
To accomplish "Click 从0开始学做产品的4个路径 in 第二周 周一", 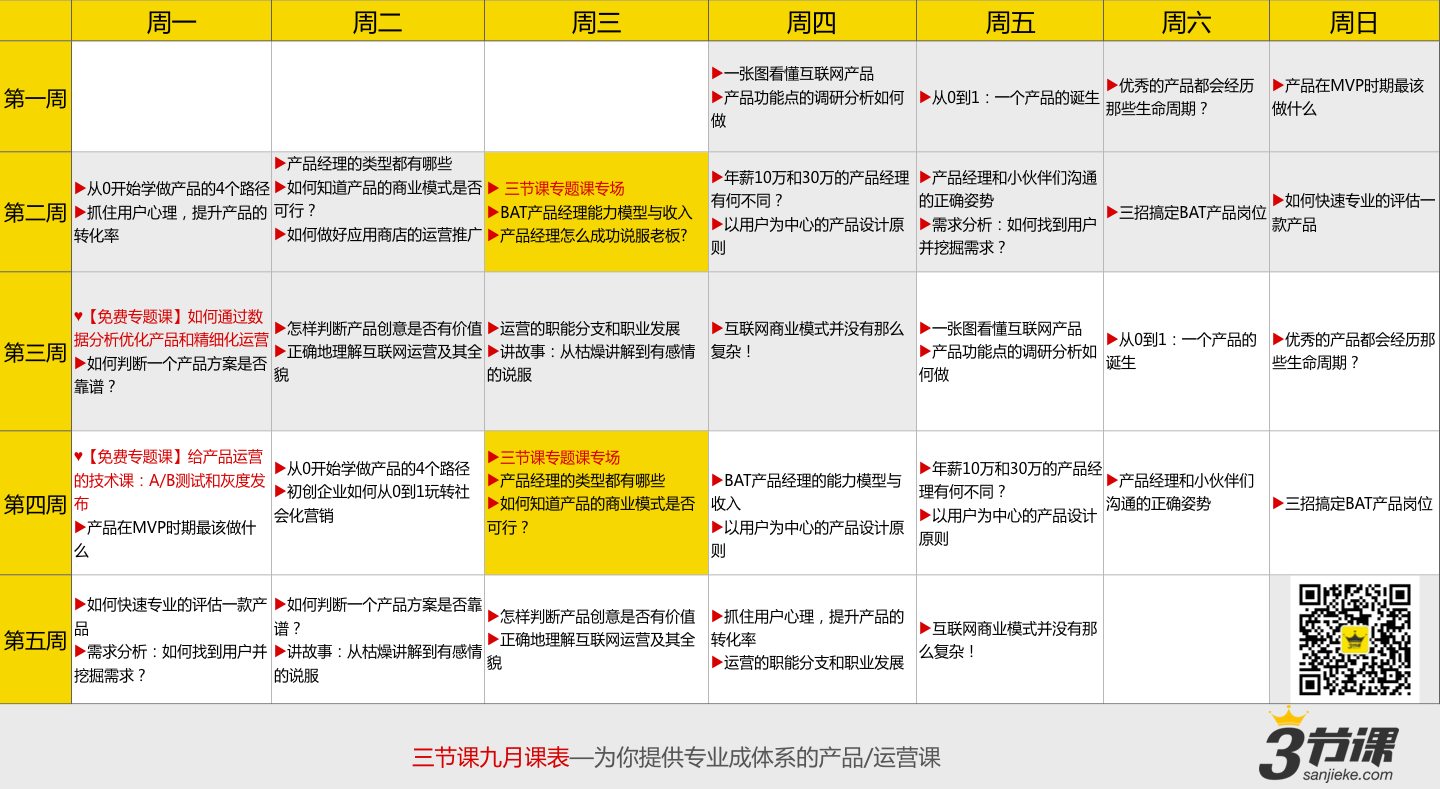I will tap(172, 189).
